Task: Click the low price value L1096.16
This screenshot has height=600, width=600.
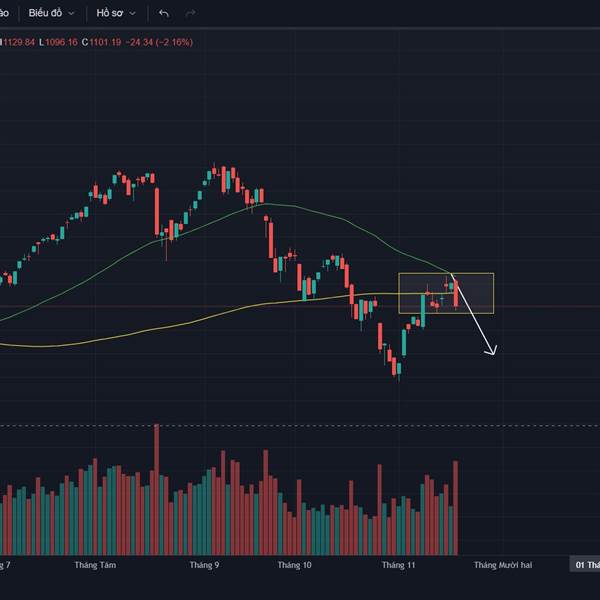Action: tap(59, 42)
